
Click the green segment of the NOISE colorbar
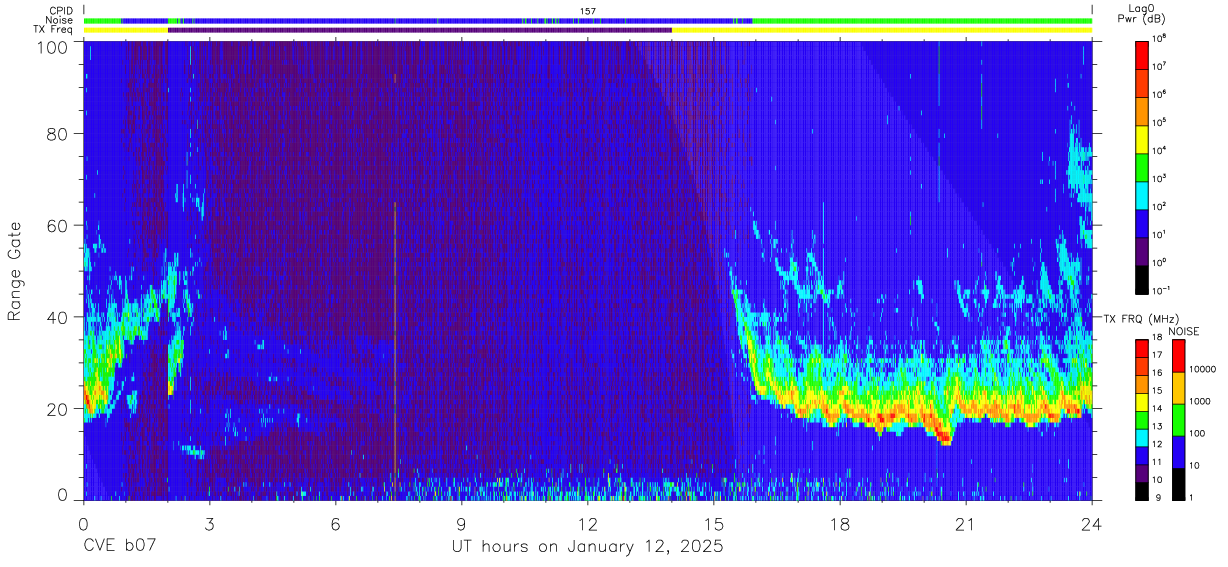tap(1178, 419)
